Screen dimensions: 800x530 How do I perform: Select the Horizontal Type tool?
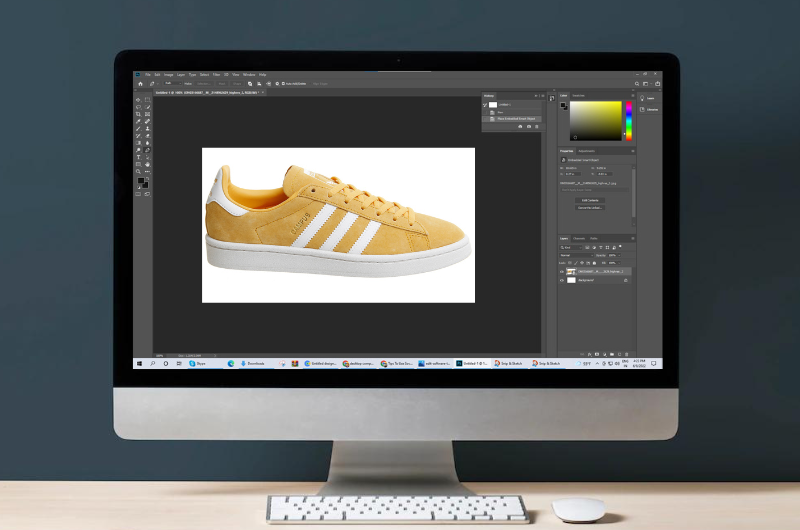[x=138, y=157]
